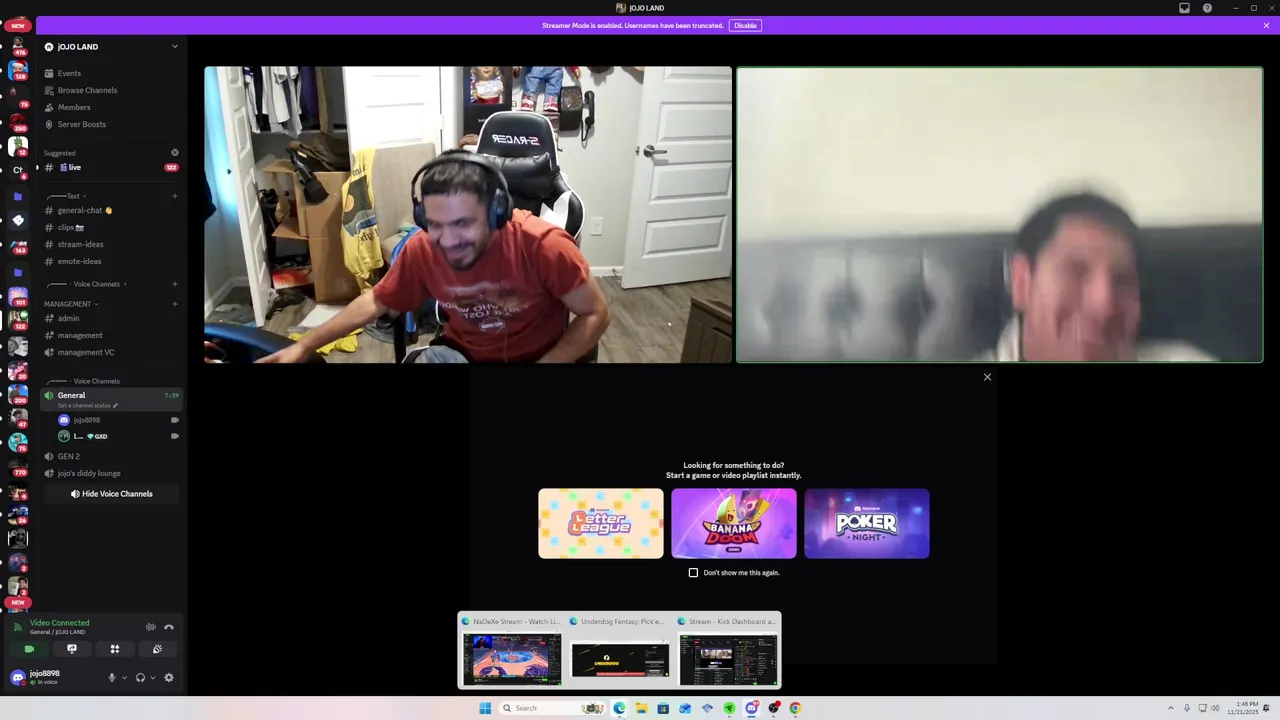Image resolution: width=1280 pixels, height=720 pixels.
Task: Switch to Kick Dashboard Edge window preview
Action: [x=728, y=650]
